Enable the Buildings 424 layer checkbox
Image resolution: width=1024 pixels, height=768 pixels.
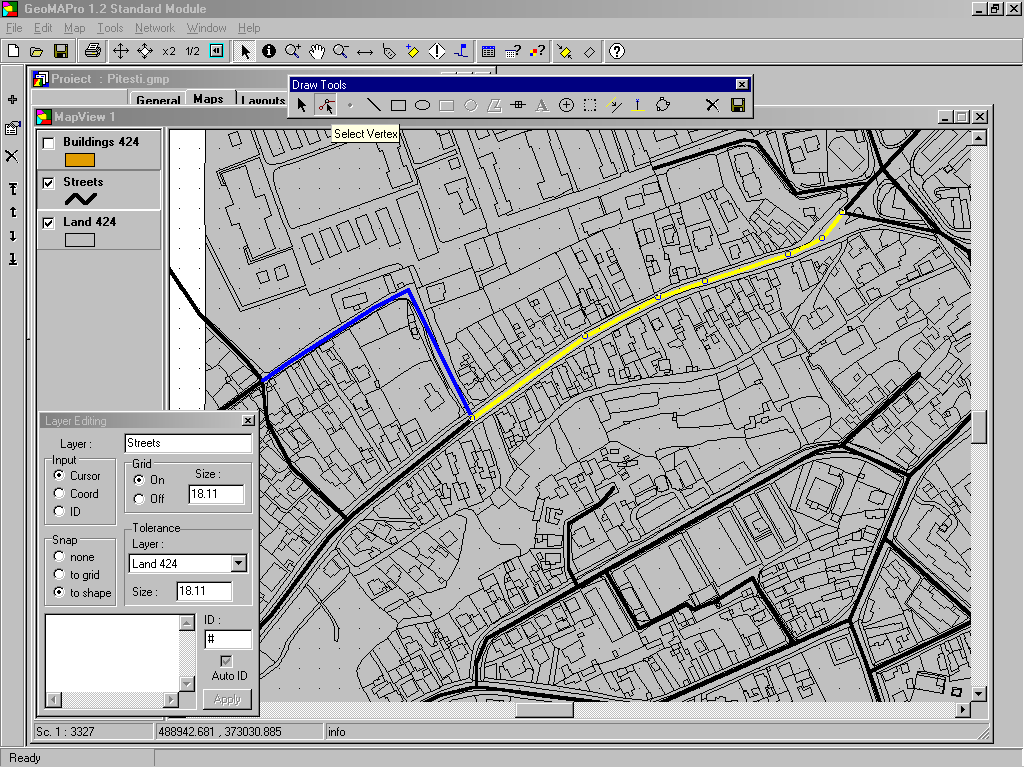click(48, 143)
